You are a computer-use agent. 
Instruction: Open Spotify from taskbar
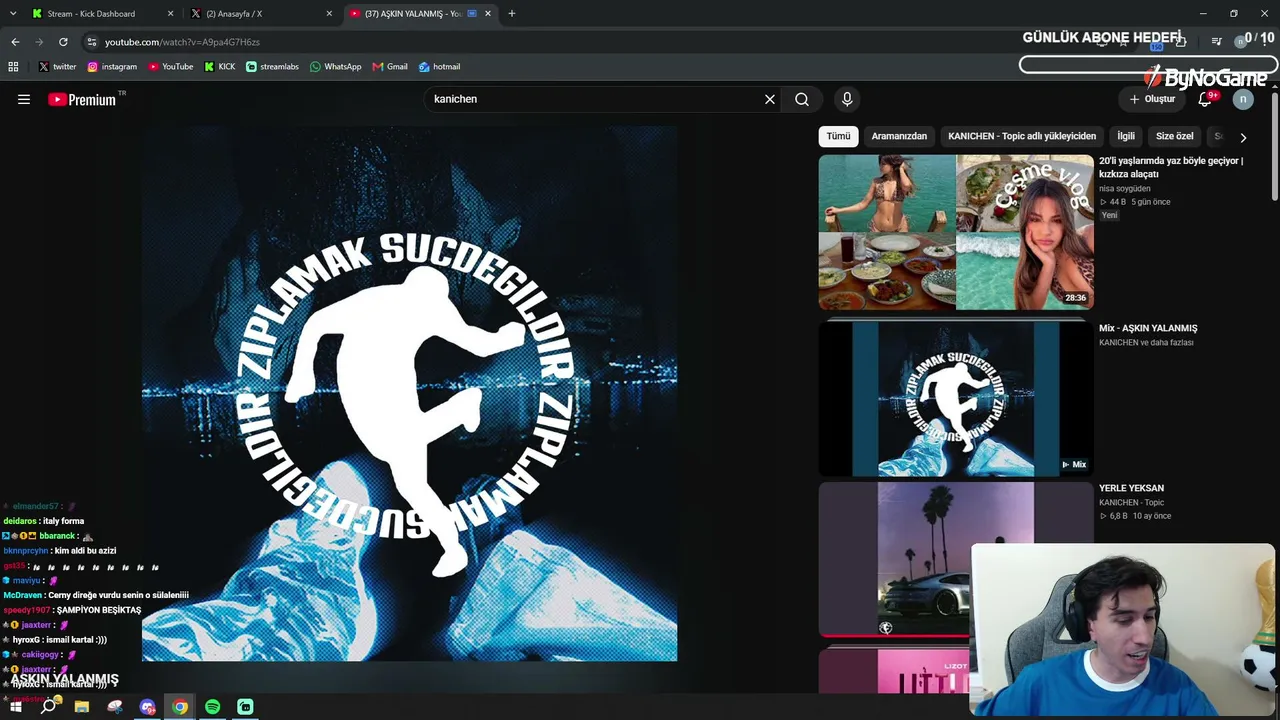213,707
